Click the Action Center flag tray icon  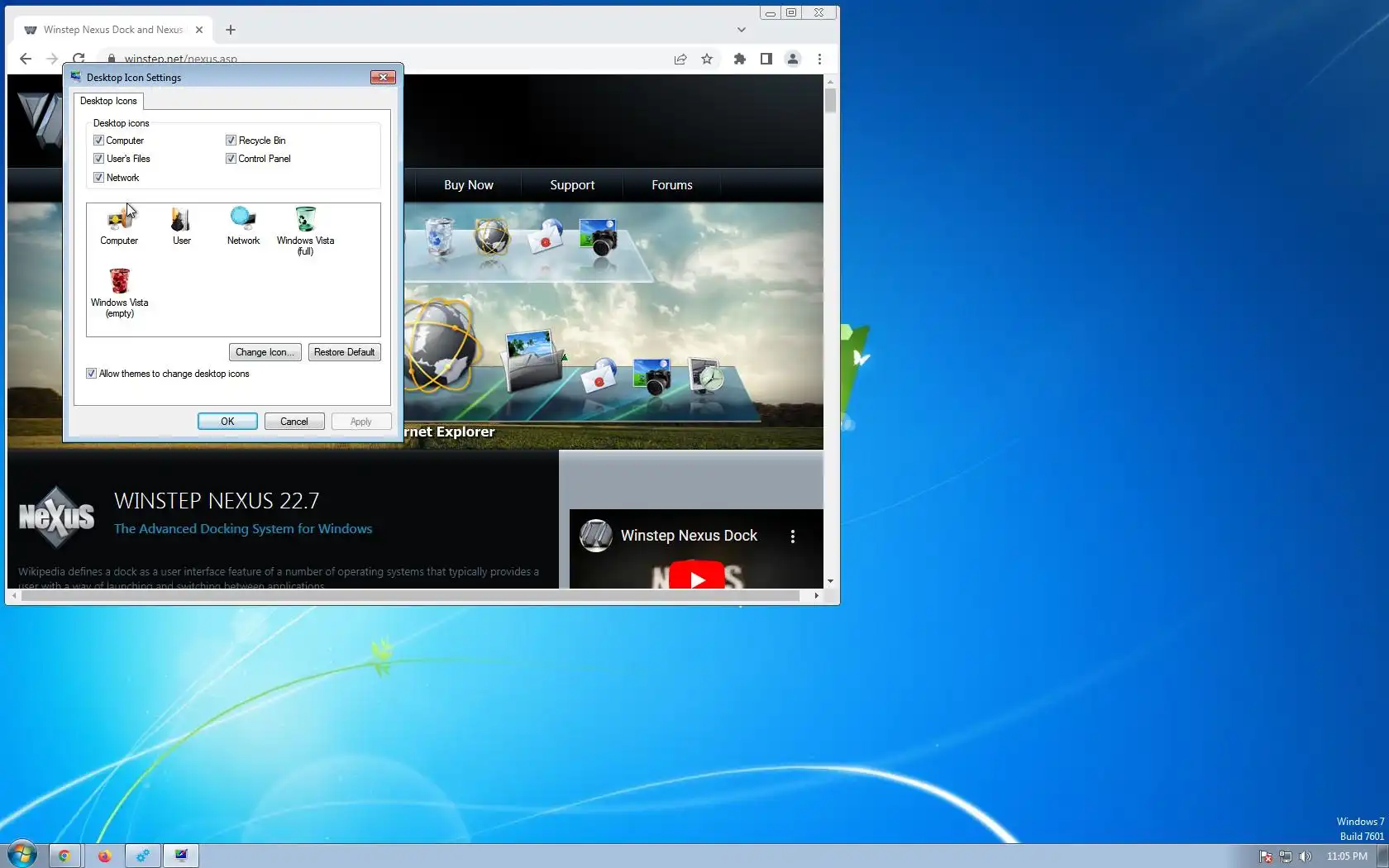click(x=1265, y=856)
